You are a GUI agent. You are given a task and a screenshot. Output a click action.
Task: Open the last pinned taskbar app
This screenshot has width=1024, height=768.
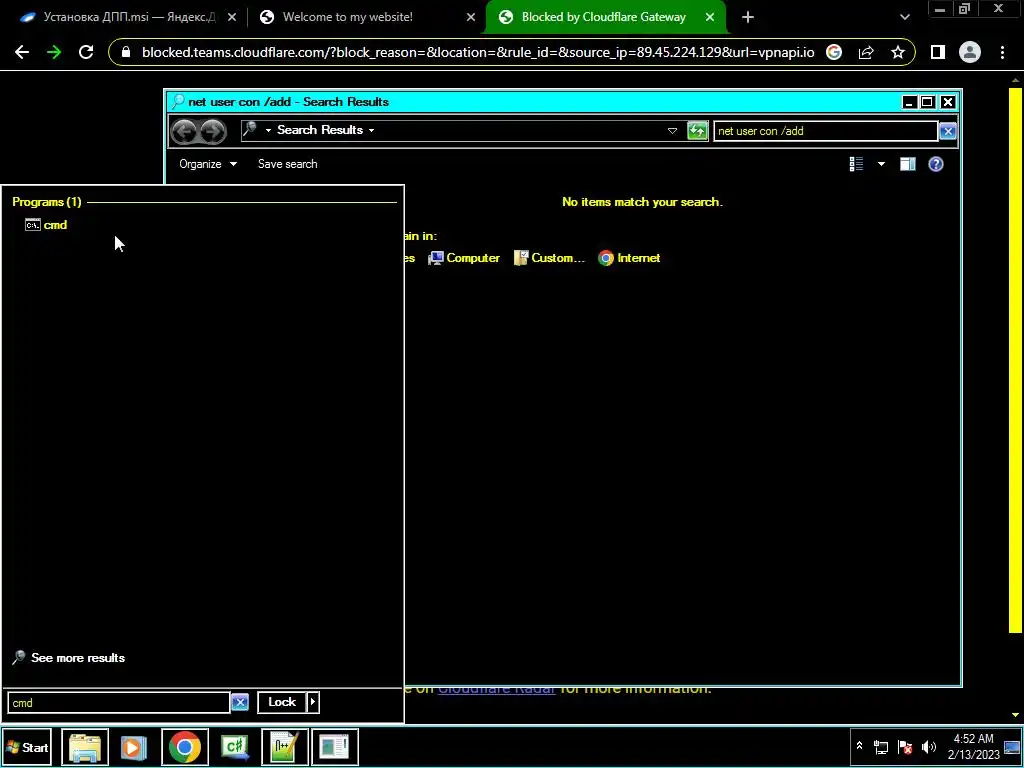click(x=335, y=747)
